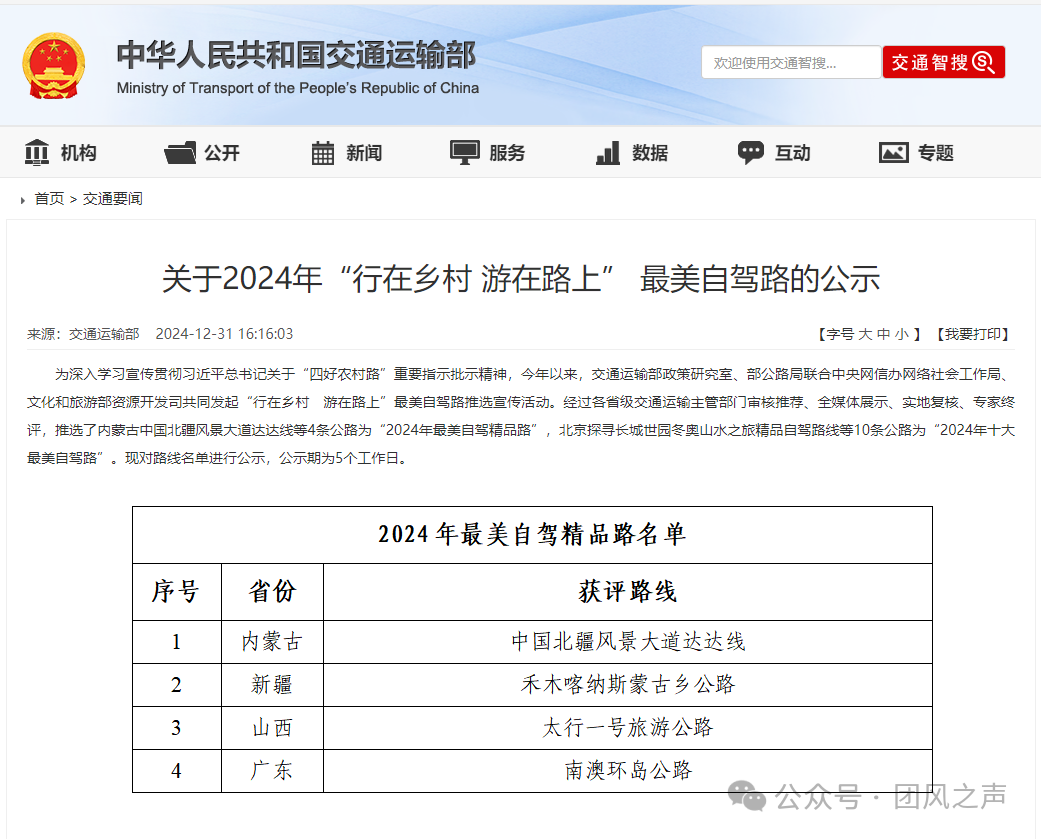Click the English Ministry of Transport subtitle
This screenshot has width=1041, height=839.
tap(297, 88)
